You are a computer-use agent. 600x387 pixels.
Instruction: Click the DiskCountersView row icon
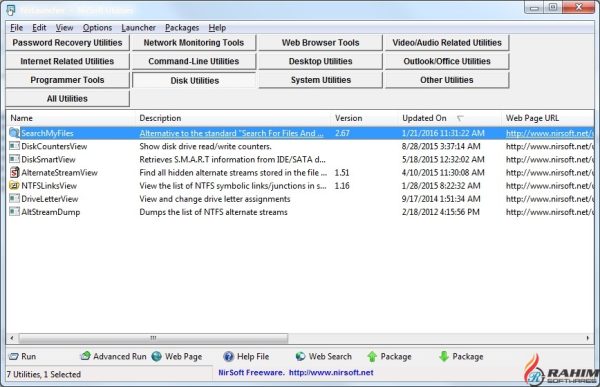(x=14, y=146)
